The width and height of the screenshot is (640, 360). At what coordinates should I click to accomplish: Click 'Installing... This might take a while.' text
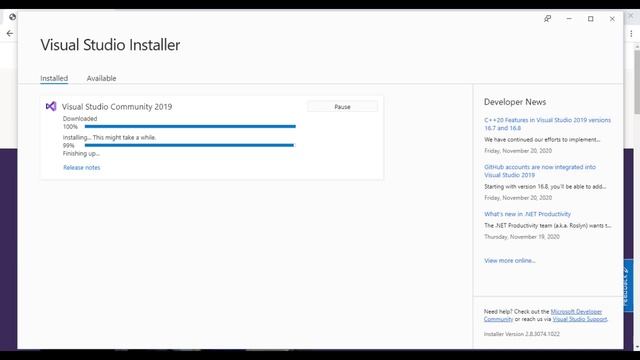[109, 138]
